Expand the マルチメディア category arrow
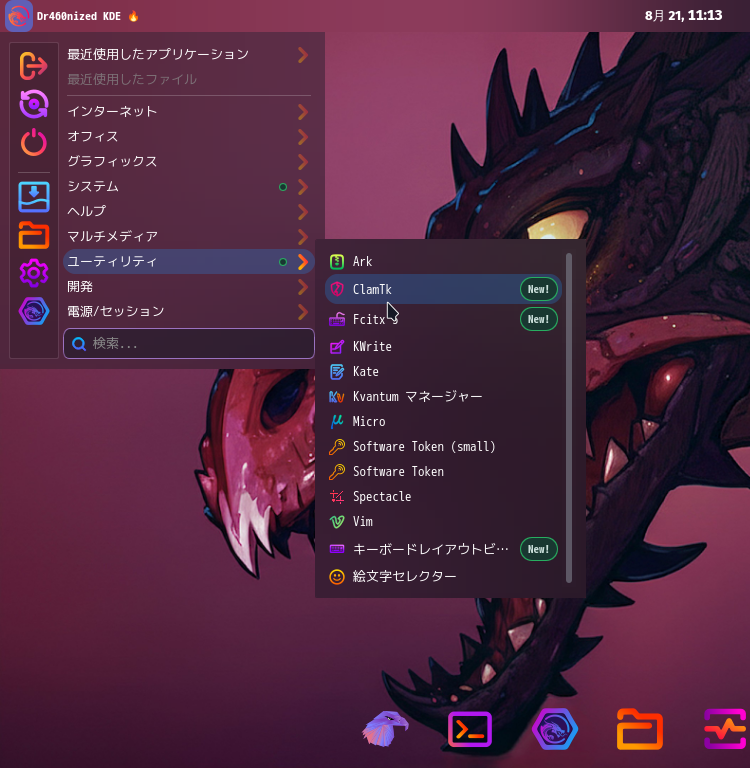Viewport: 750px width, 768px height. pos(303,237)
